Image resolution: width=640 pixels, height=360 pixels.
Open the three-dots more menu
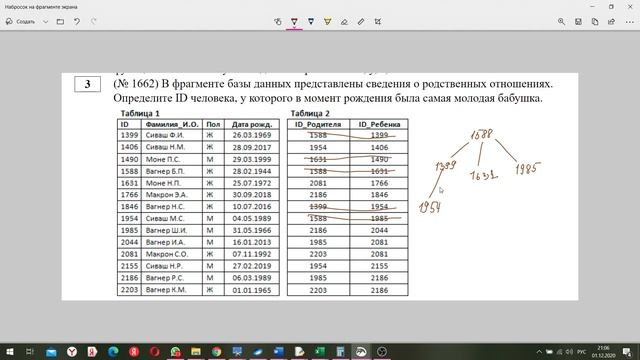[x=629, y=22]
